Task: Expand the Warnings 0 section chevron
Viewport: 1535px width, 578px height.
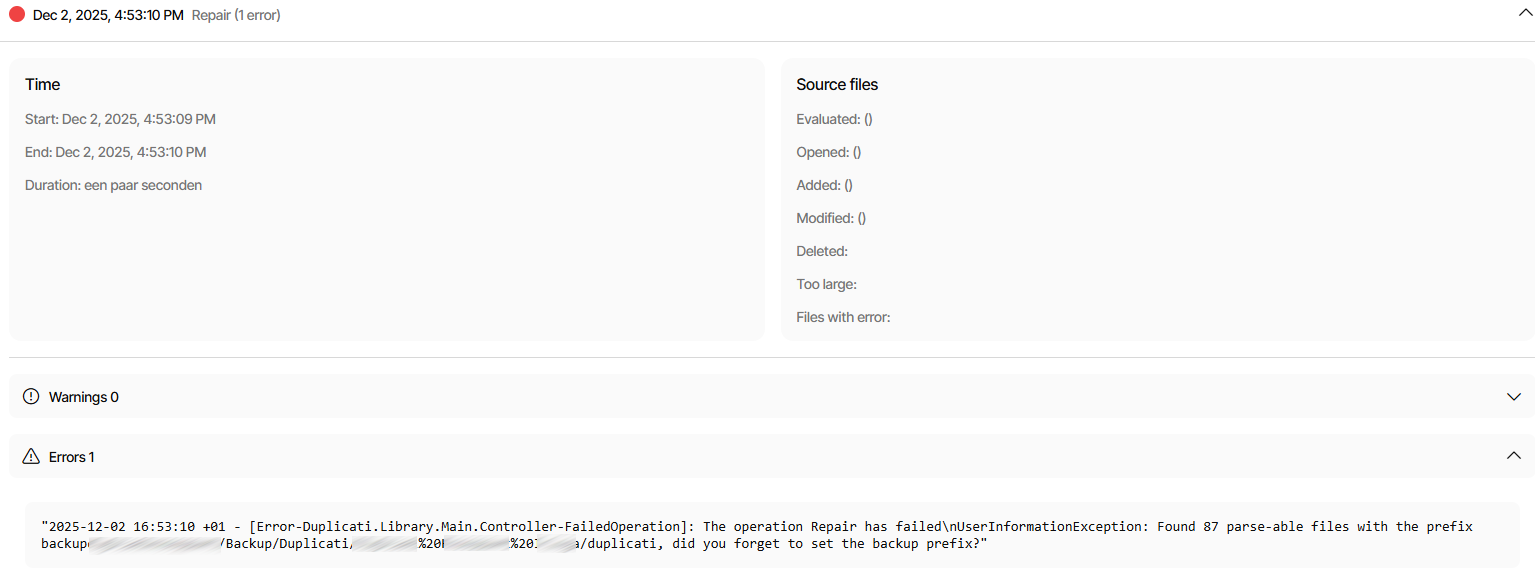Action: pyautogui.click(x=1513, y=397)
